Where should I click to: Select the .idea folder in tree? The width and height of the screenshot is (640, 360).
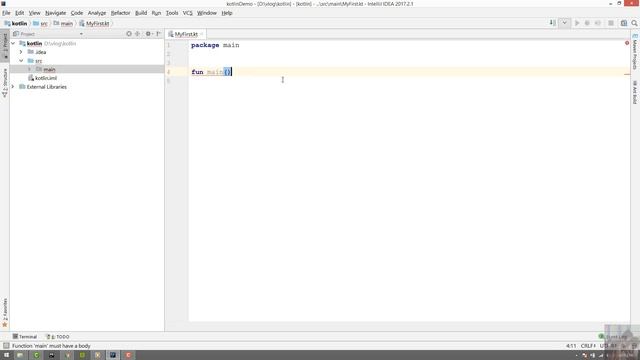(x=37, y=52)
